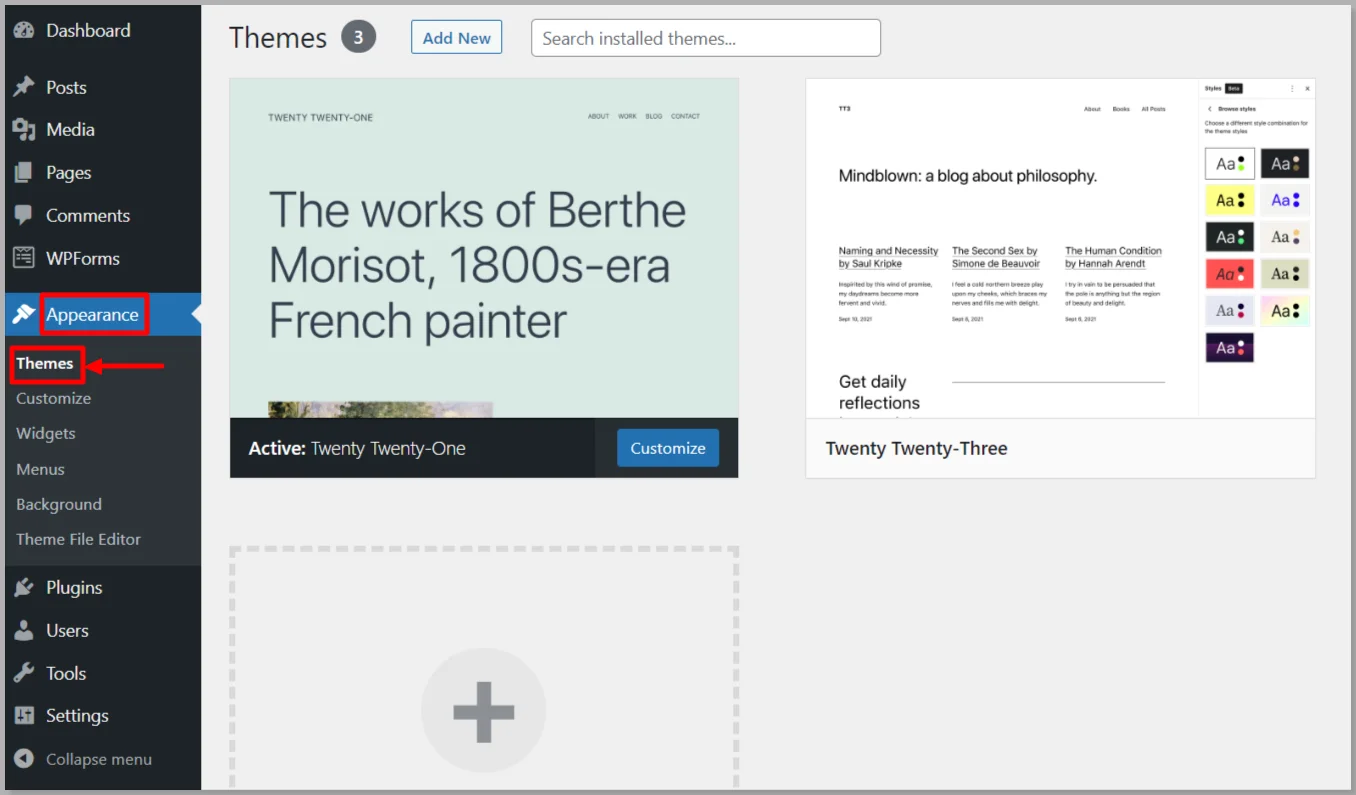Viewport: 1356px width, 795px height.
Task: Collapse the admin menu using the arrow icon
Action: pos(24,759)
